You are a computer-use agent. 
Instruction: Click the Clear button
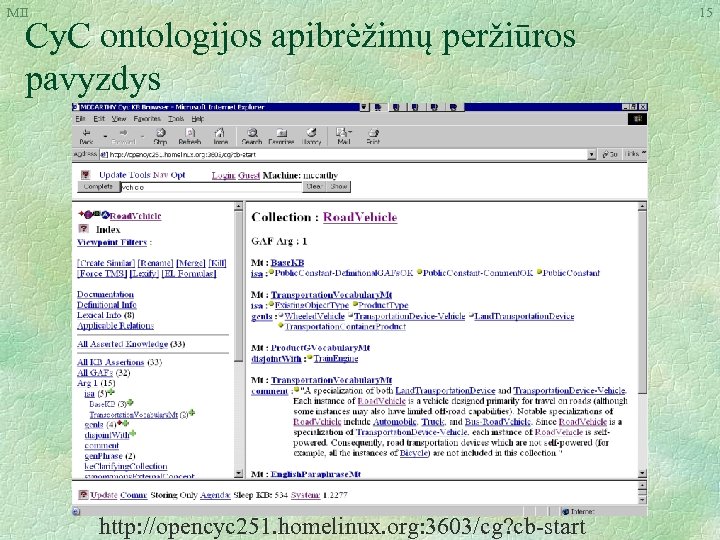click(x=315, y=187)
